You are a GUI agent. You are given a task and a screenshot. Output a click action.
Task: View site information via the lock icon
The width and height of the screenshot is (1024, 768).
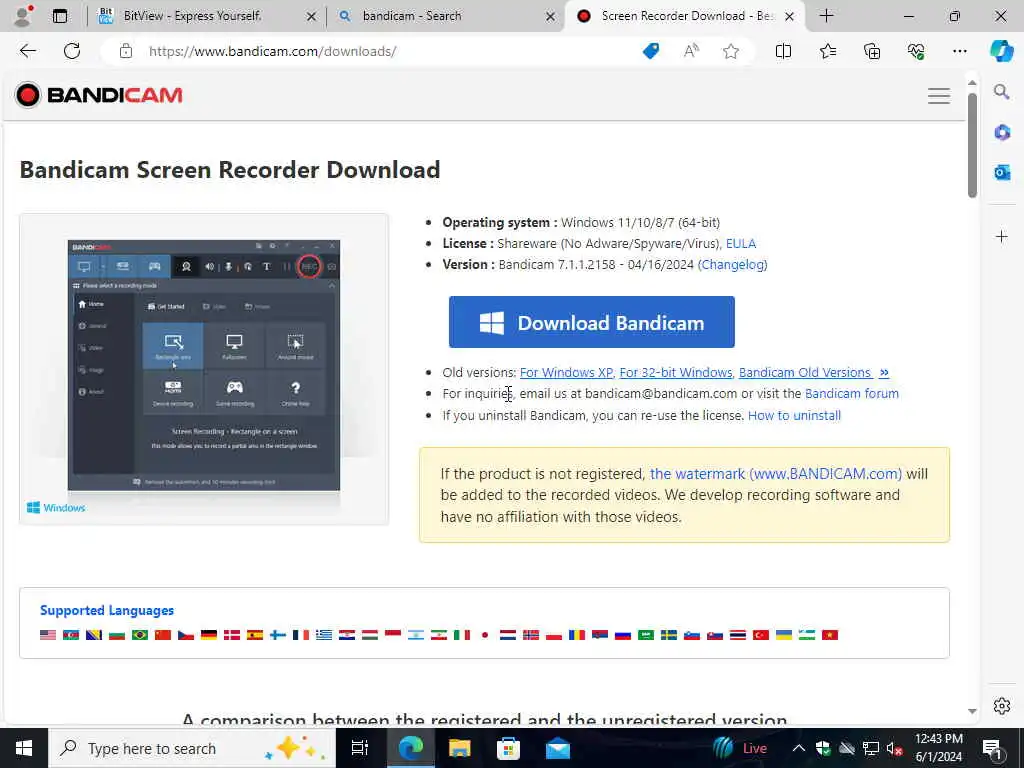click(126, 51)
